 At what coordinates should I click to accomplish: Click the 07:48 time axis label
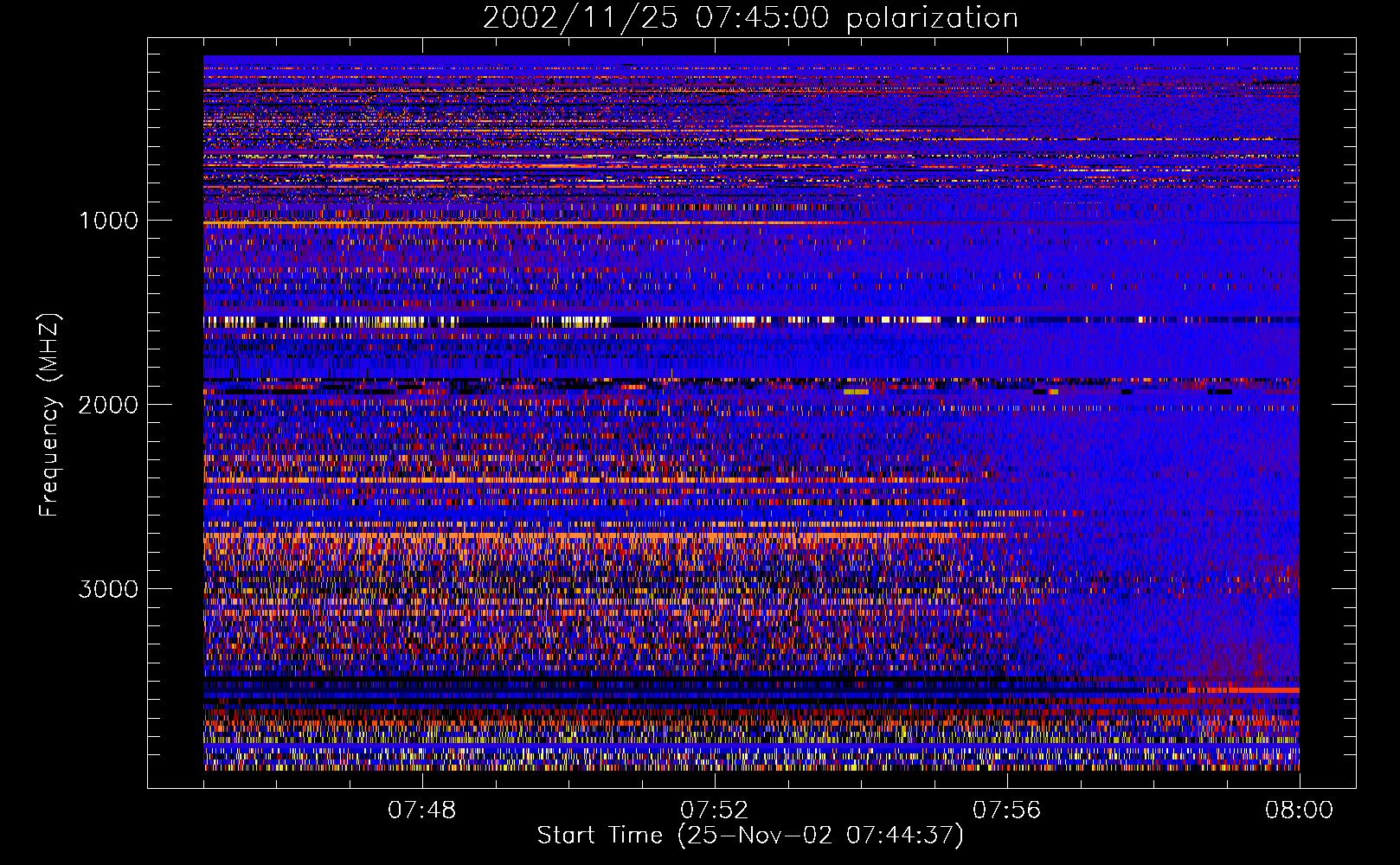(422, 811)
